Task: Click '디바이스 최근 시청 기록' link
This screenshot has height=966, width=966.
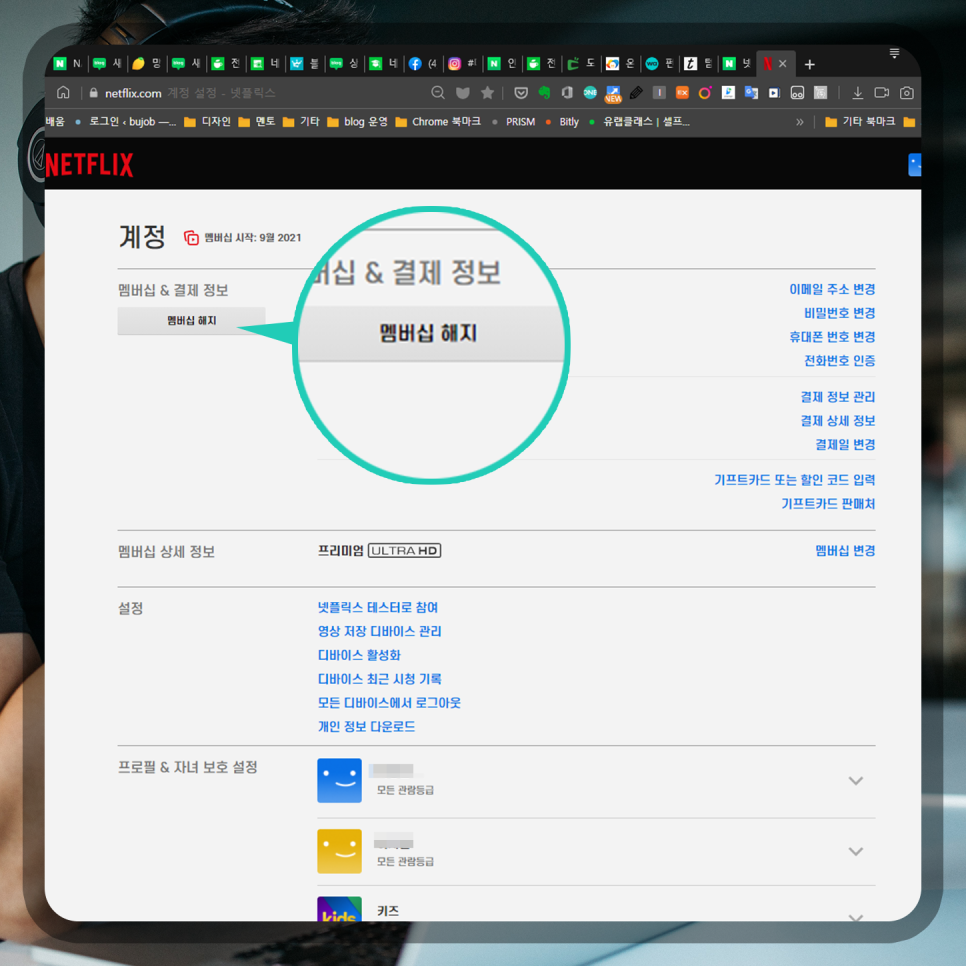Action: tap(380, 678)
